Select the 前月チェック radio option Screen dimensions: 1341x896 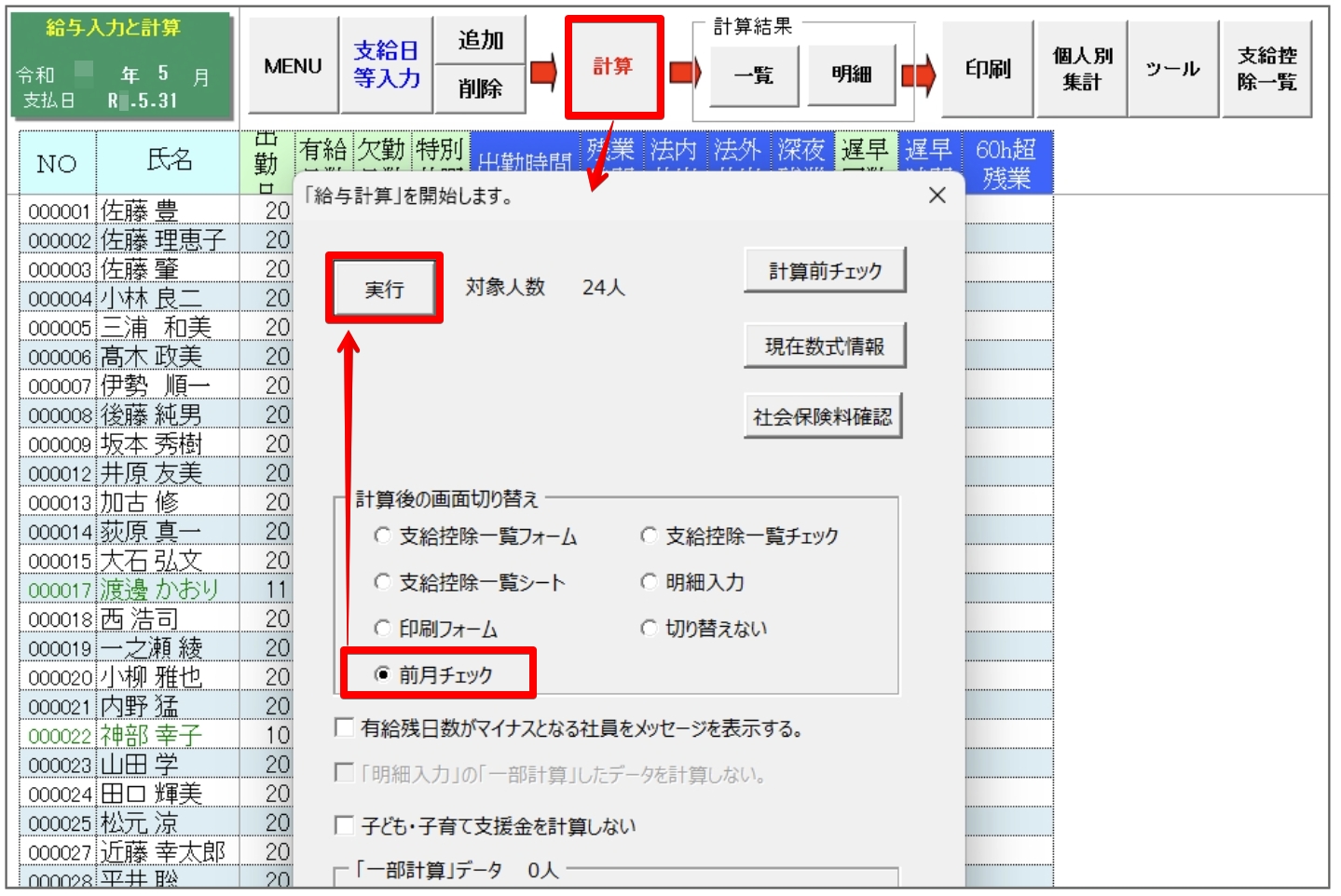pos(433,674)
